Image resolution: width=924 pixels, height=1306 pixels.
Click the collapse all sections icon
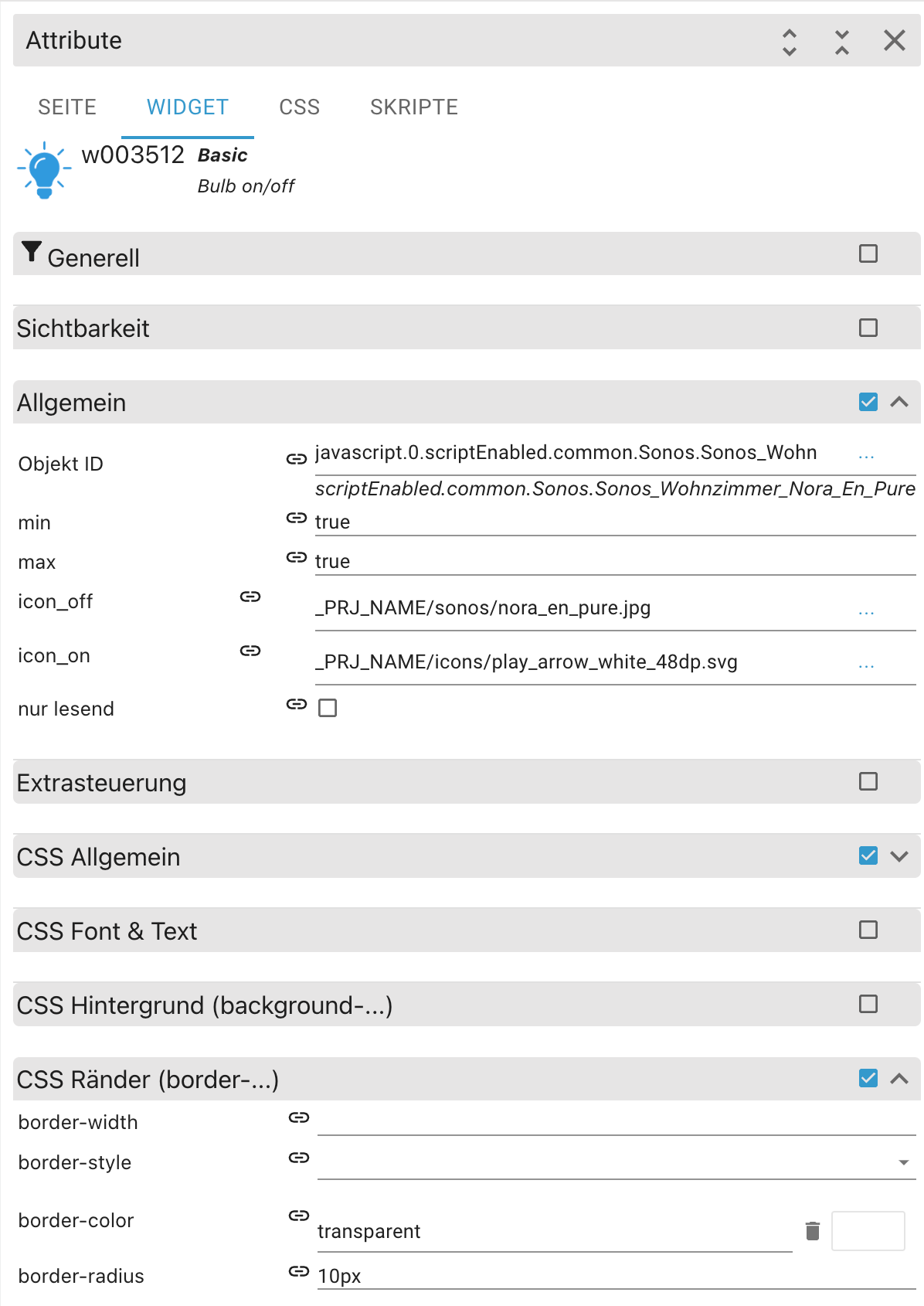tap(842, 42)
